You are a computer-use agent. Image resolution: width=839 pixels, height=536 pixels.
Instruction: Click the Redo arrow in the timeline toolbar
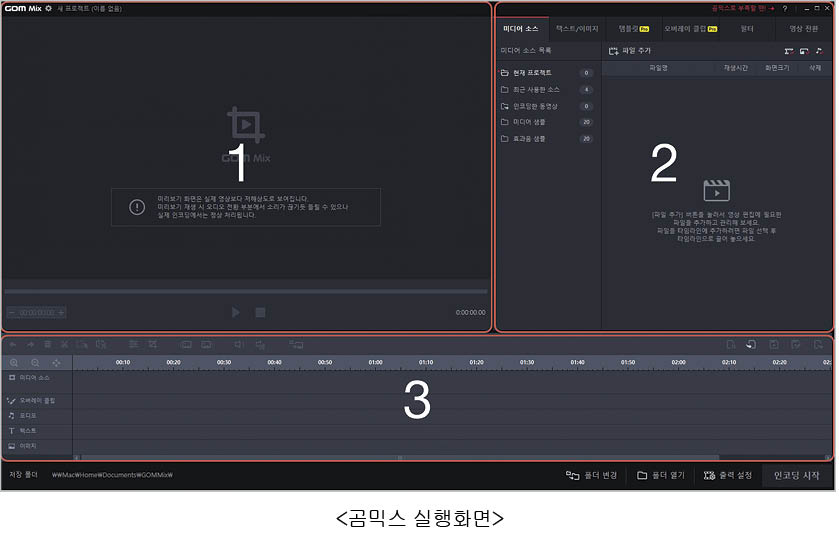tap(30, 345)
